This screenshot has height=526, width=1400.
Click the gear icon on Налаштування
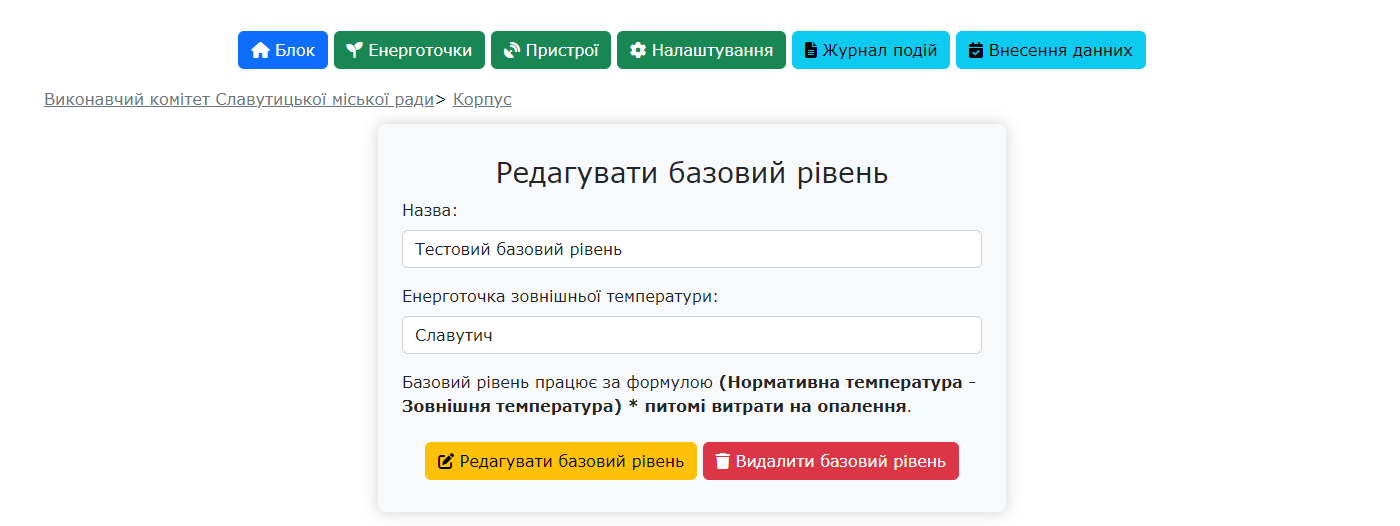(x=638, y=50)
